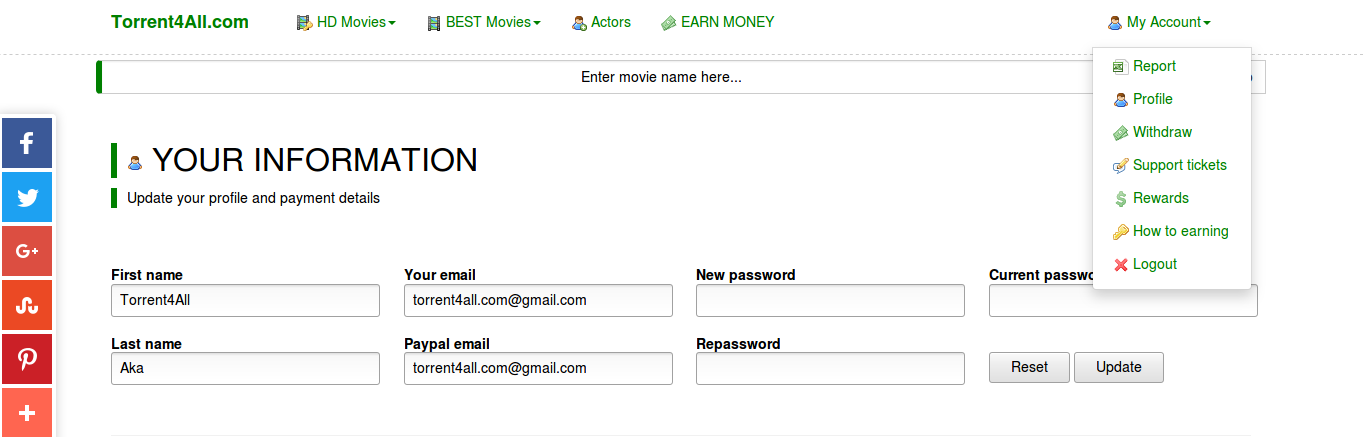The width and height of the screenshot is (1363, 437).
Task: Share page via Twitter icon
Action: click(27, 197)
